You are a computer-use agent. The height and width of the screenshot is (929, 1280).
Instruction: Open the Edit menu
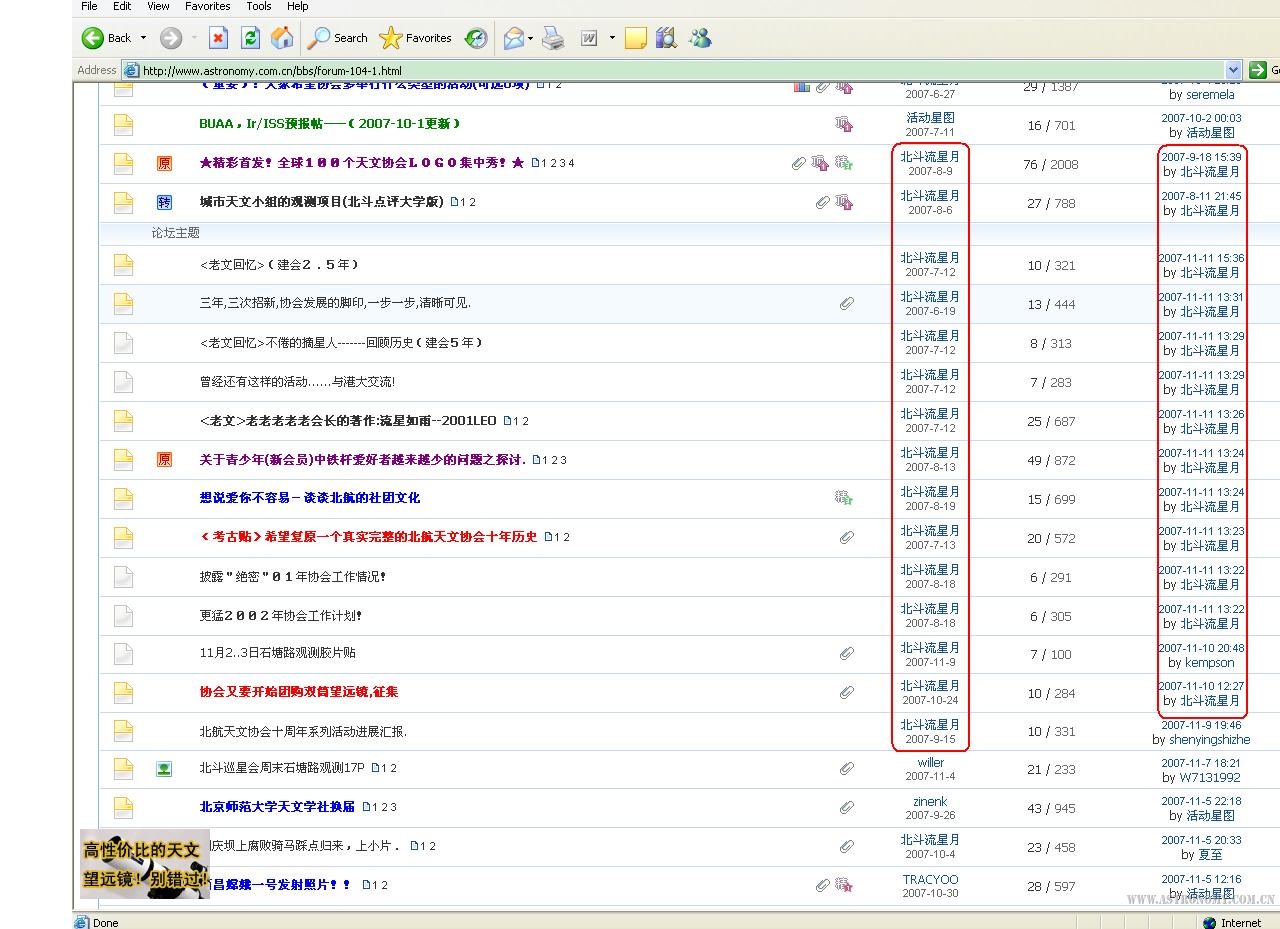122,6
